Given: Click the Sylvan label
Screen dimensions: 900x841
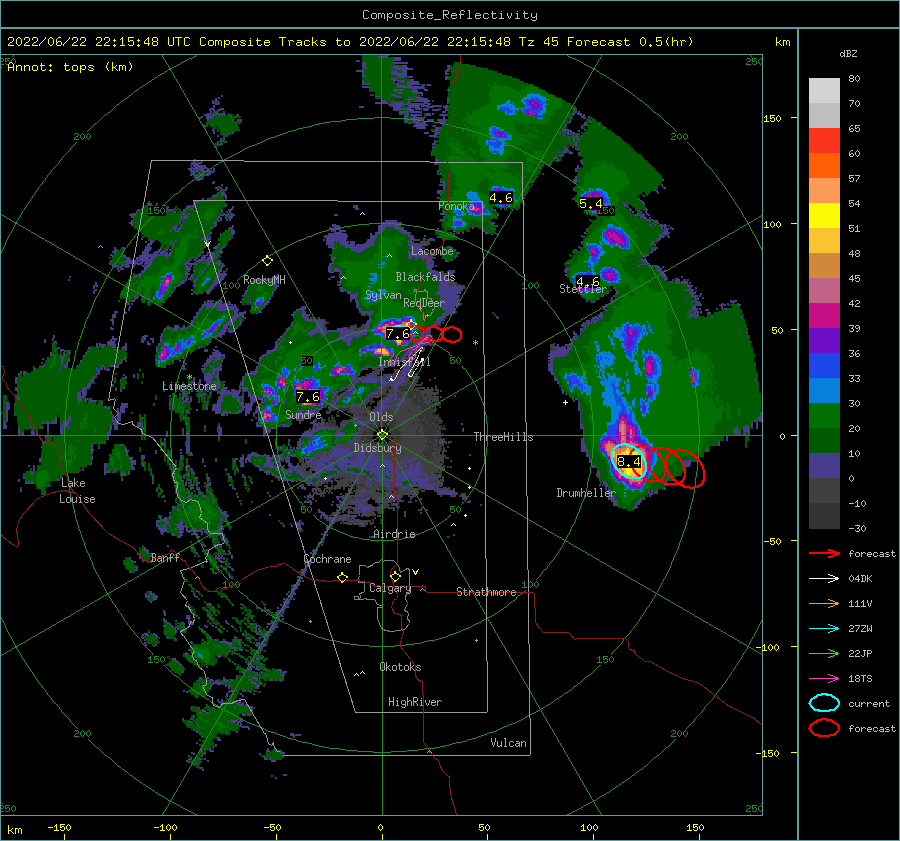Looking at the screenshot, I should [383, 295].
